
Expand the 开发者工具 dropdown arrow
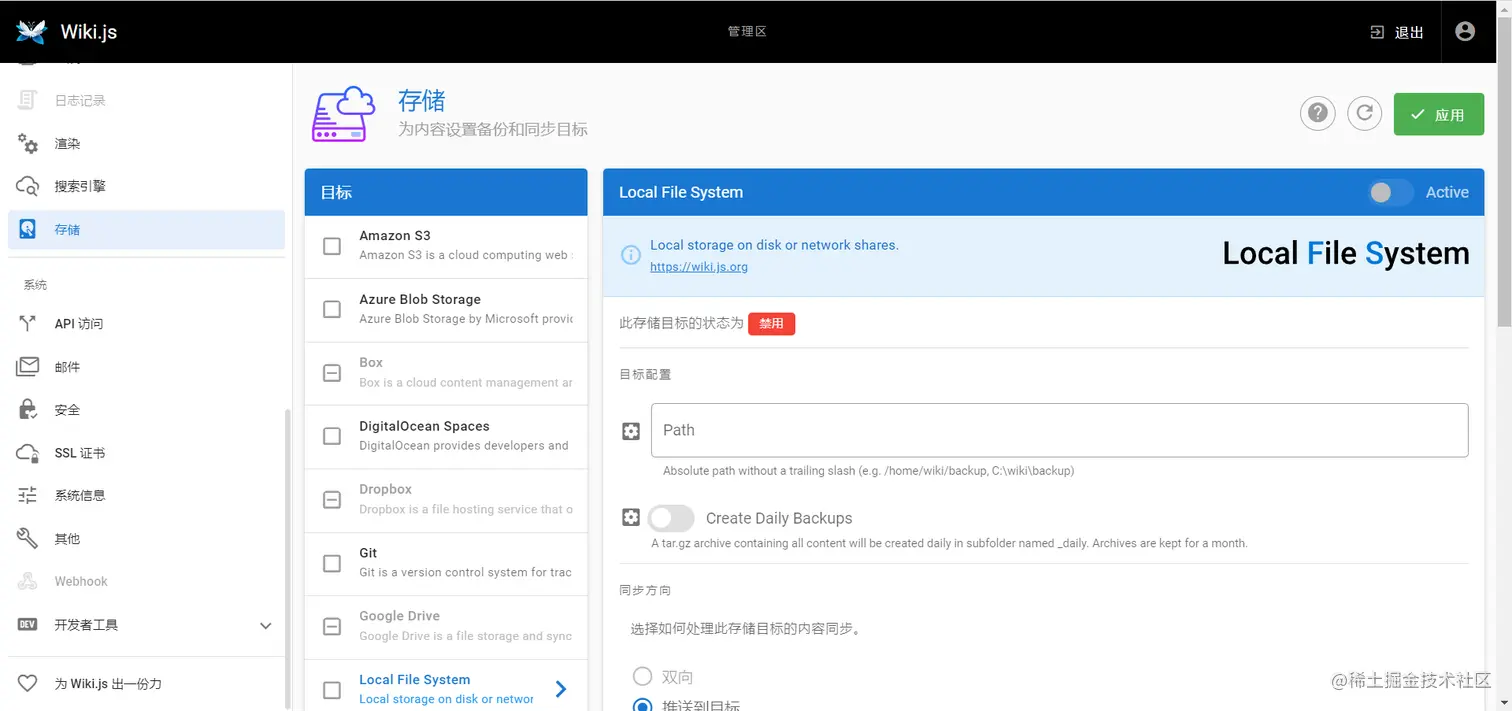266,625
